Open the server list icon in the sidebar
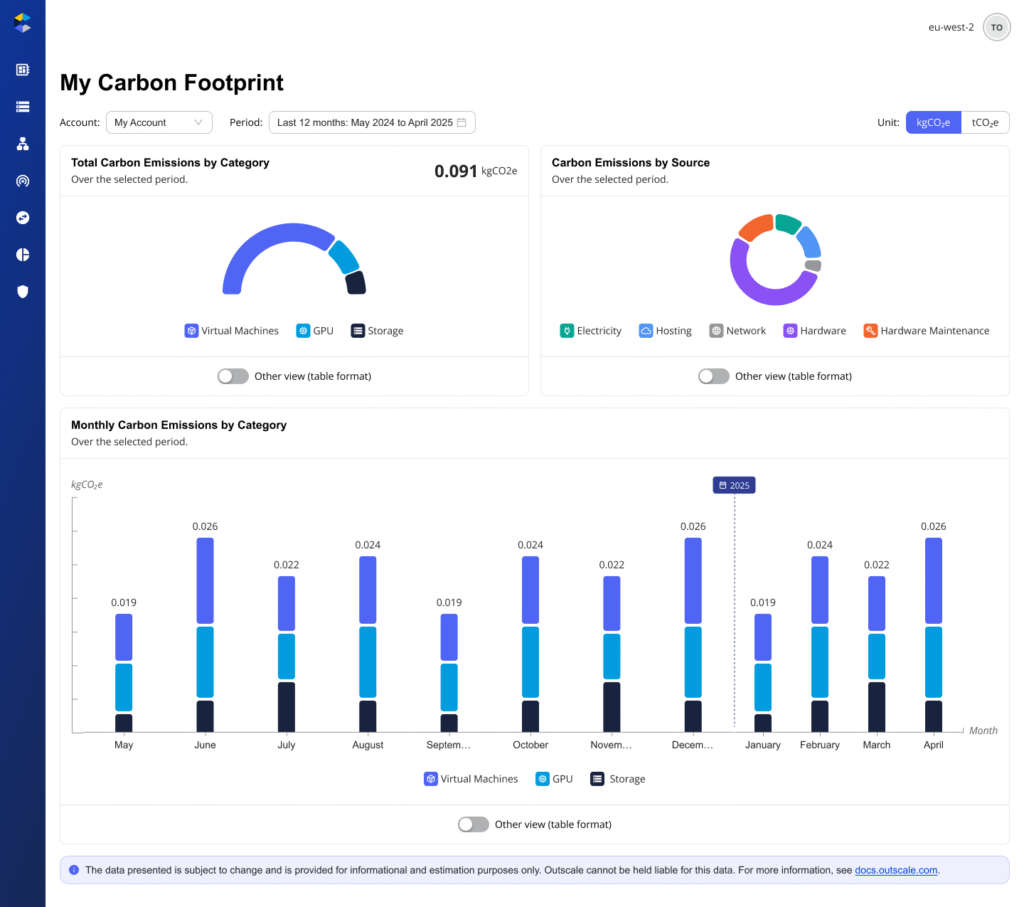The image size is (1024, 907). pyautogui.click(x=22, y=106)
